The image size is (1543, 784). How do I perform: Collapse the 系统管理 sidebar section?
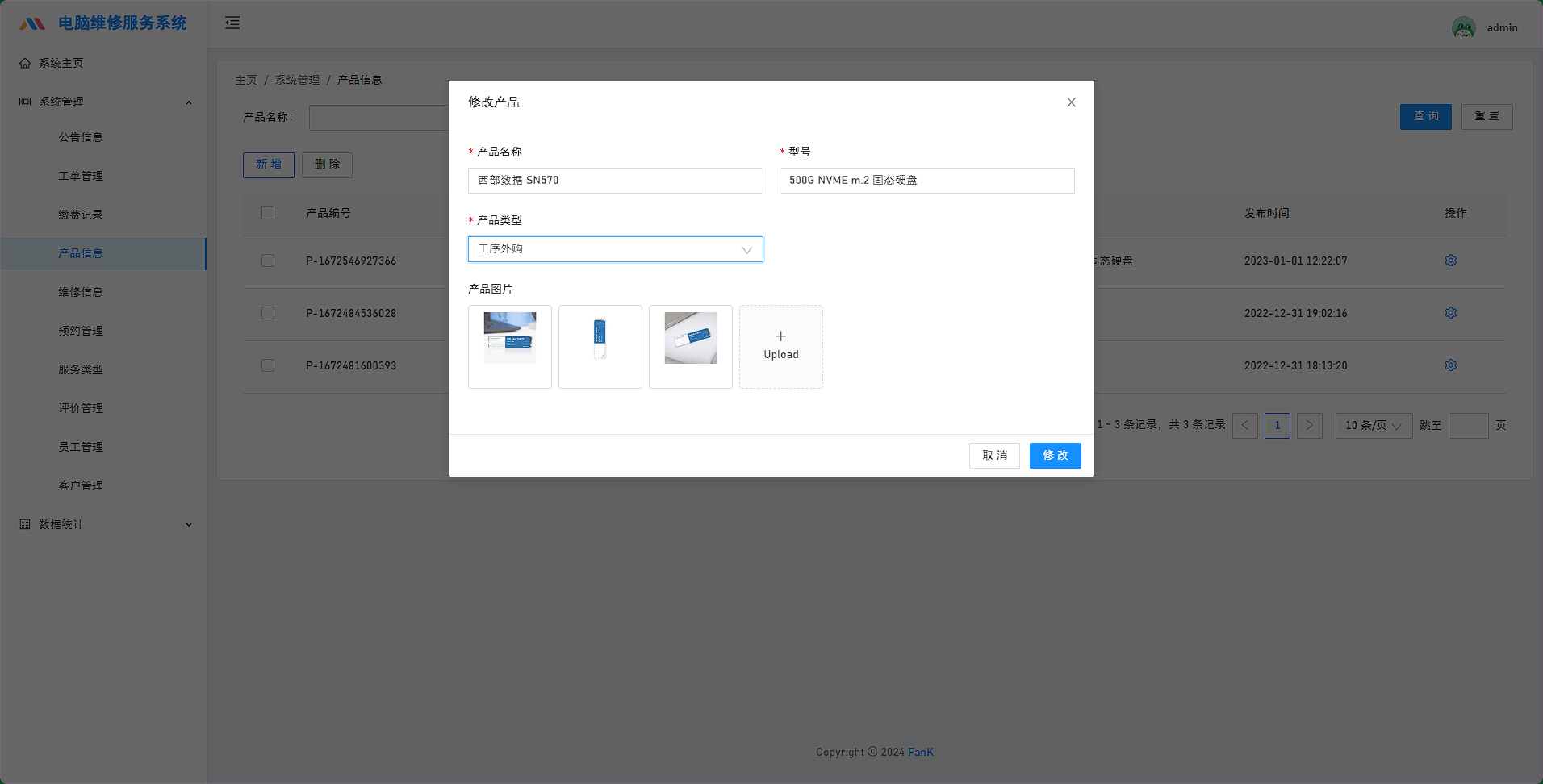click(103, 102)
